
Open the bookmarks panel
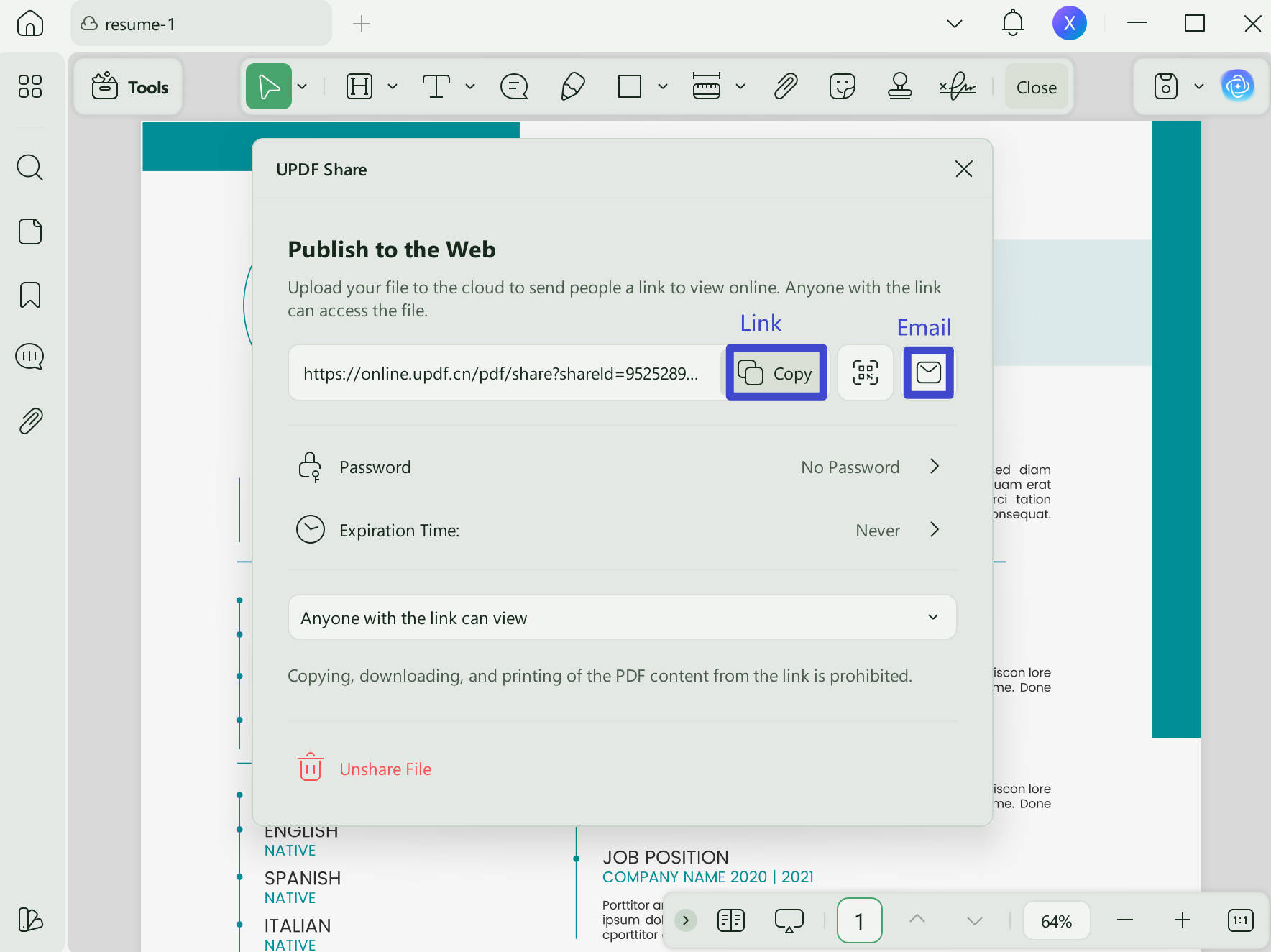(30, 295)
